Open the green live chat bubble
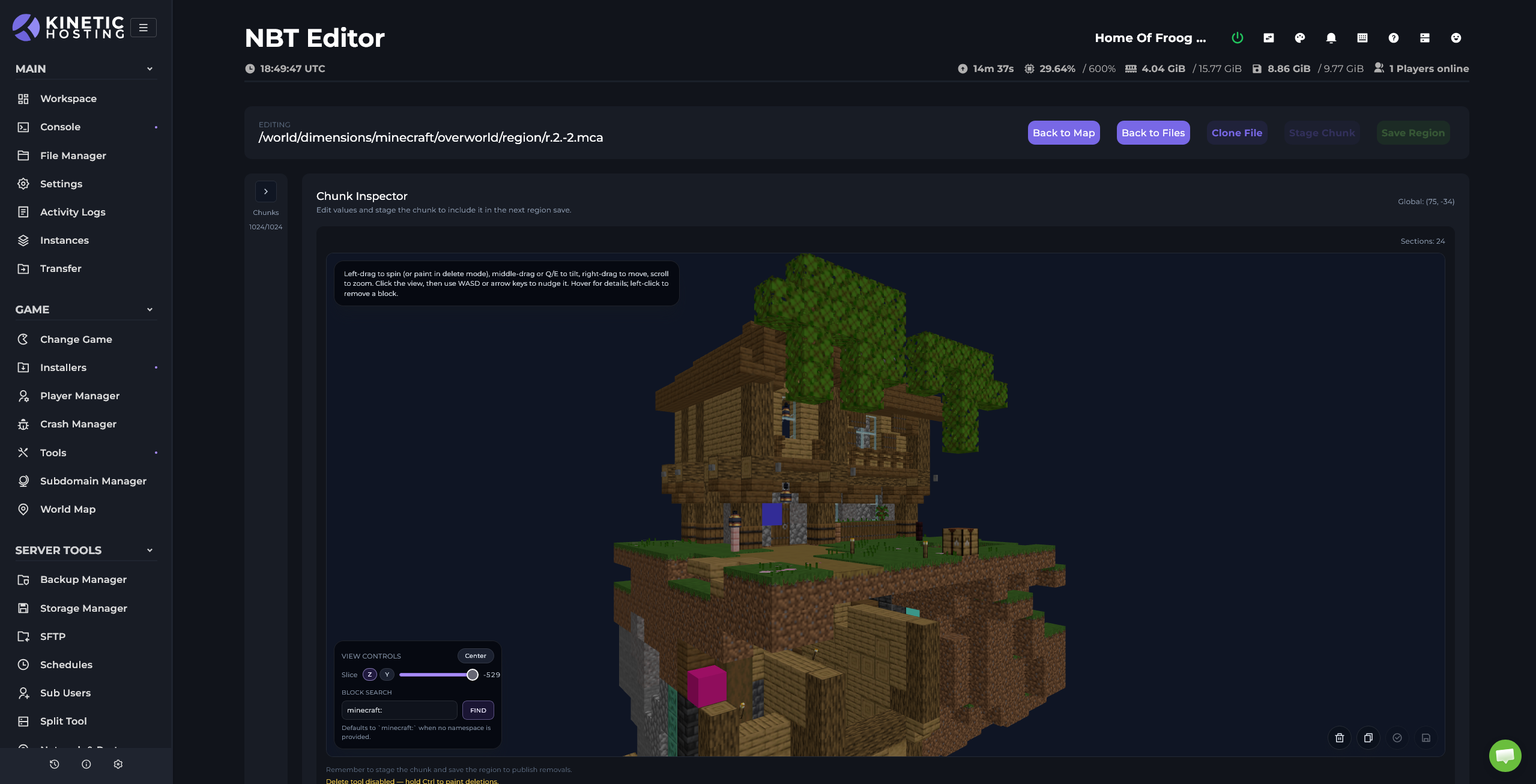1536x784 pixels. coord(1505,755)
